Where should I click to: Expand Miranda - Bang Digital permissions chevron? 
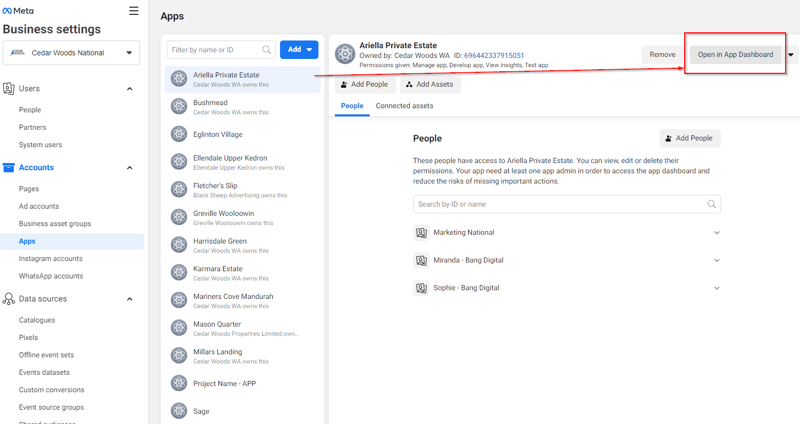pos(716,260)
